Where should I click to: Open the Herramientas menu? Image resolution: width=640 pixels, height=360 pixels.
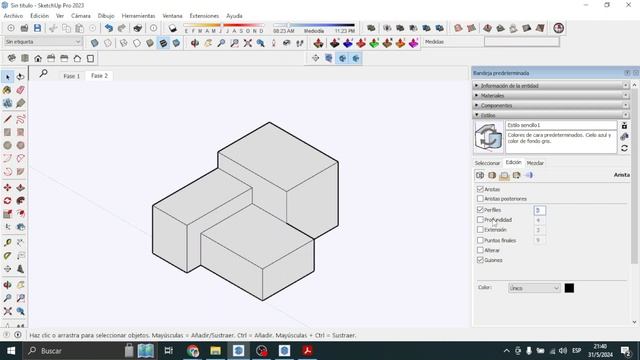coord(138,16)
